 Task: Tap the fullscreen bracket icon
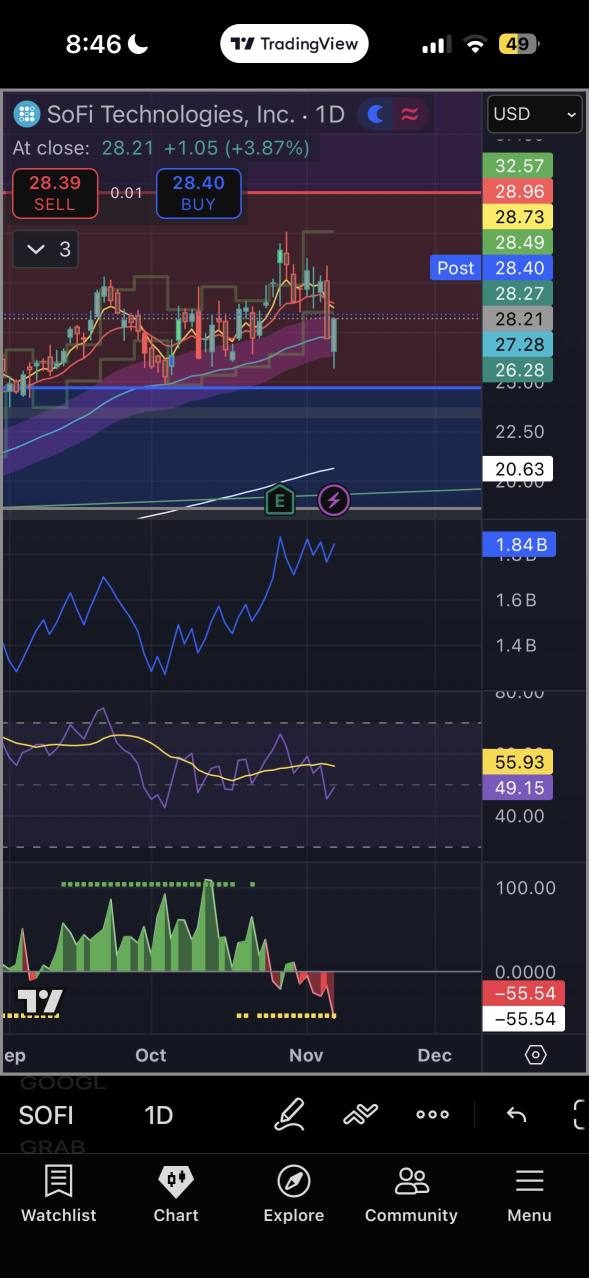pyautogui.click(x=579, y=1114)
